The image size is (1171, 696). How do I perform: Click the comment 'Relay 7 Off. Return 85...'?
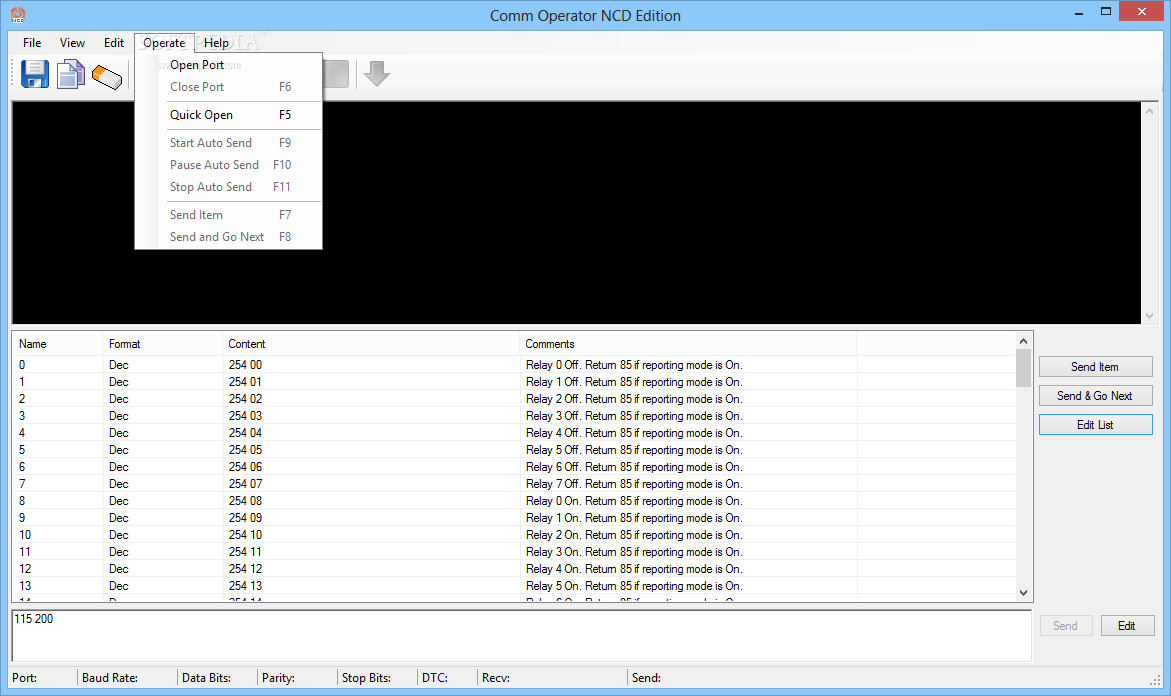634,484
